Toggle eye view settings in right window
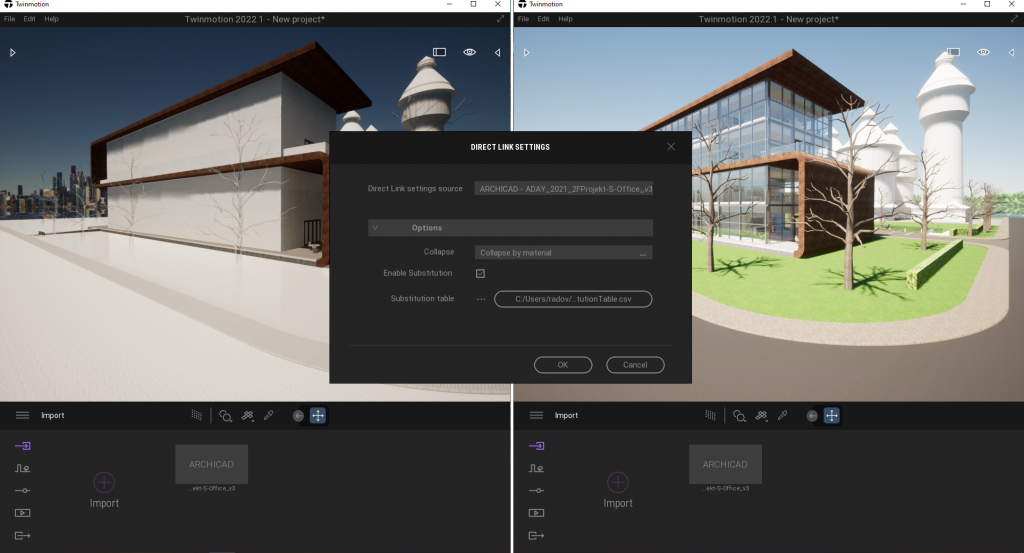Image resolution: width=1024 pixels, height=553 pixels. 984,52
